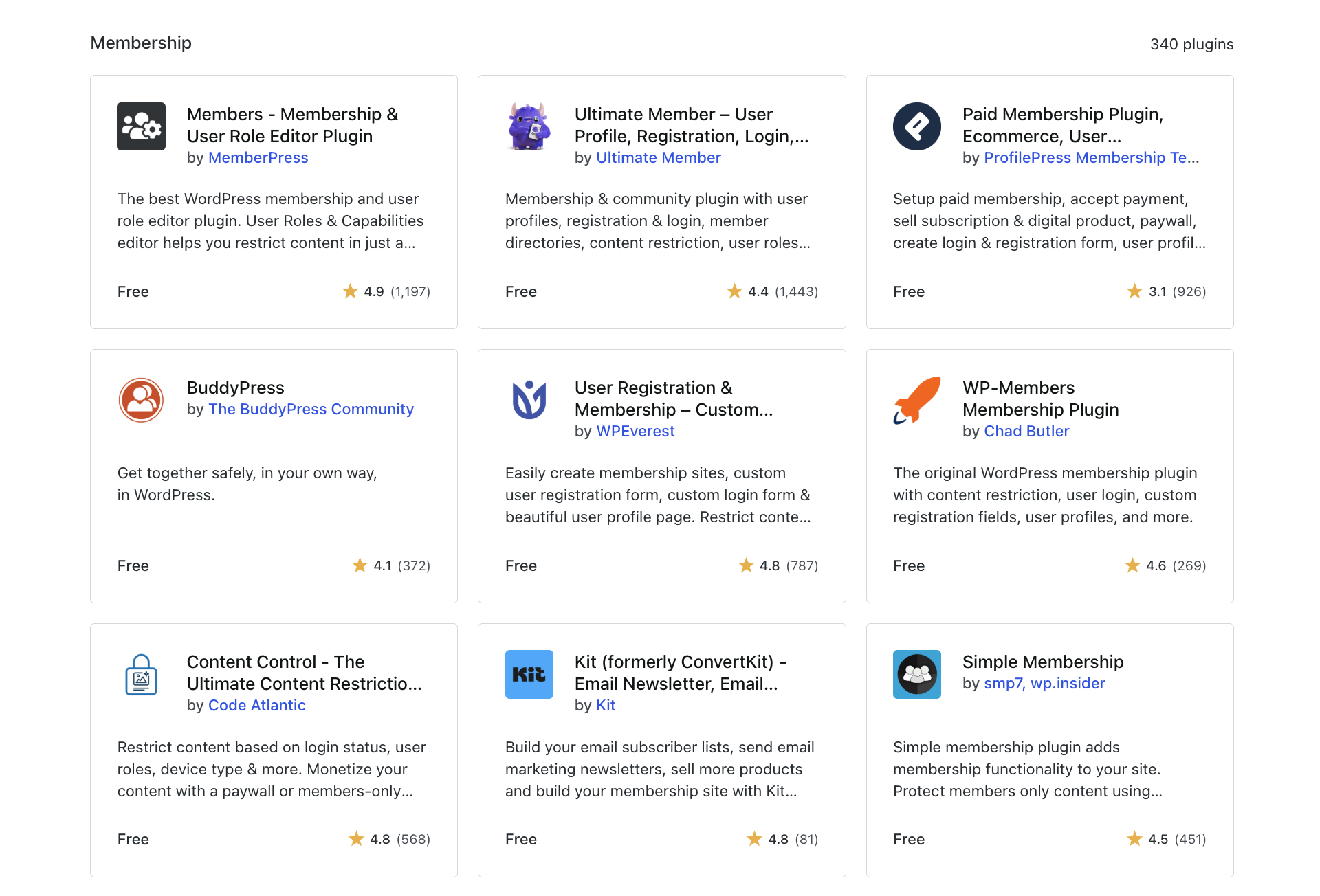Visit Chad Butler's author page
This screenshot has height=896, width=1320.
[x=1026, y=432]
